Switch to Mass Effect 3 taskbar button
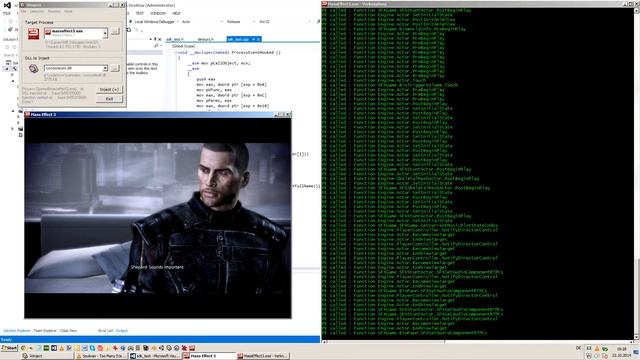The image size is (640, 360). click(209, 356)
